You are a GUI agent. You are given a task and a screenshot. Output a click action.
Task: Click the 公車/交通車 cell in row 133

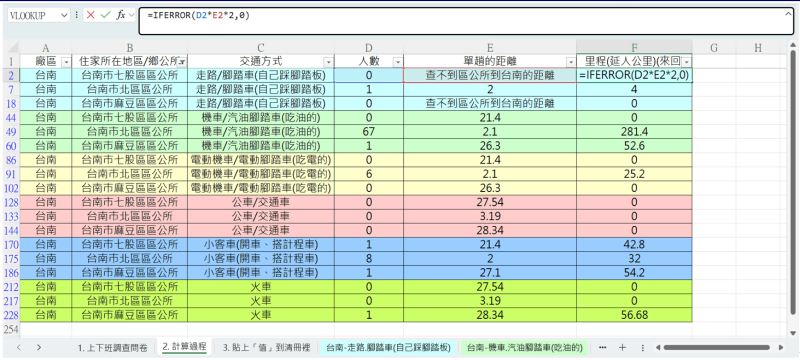click(261, 216)
